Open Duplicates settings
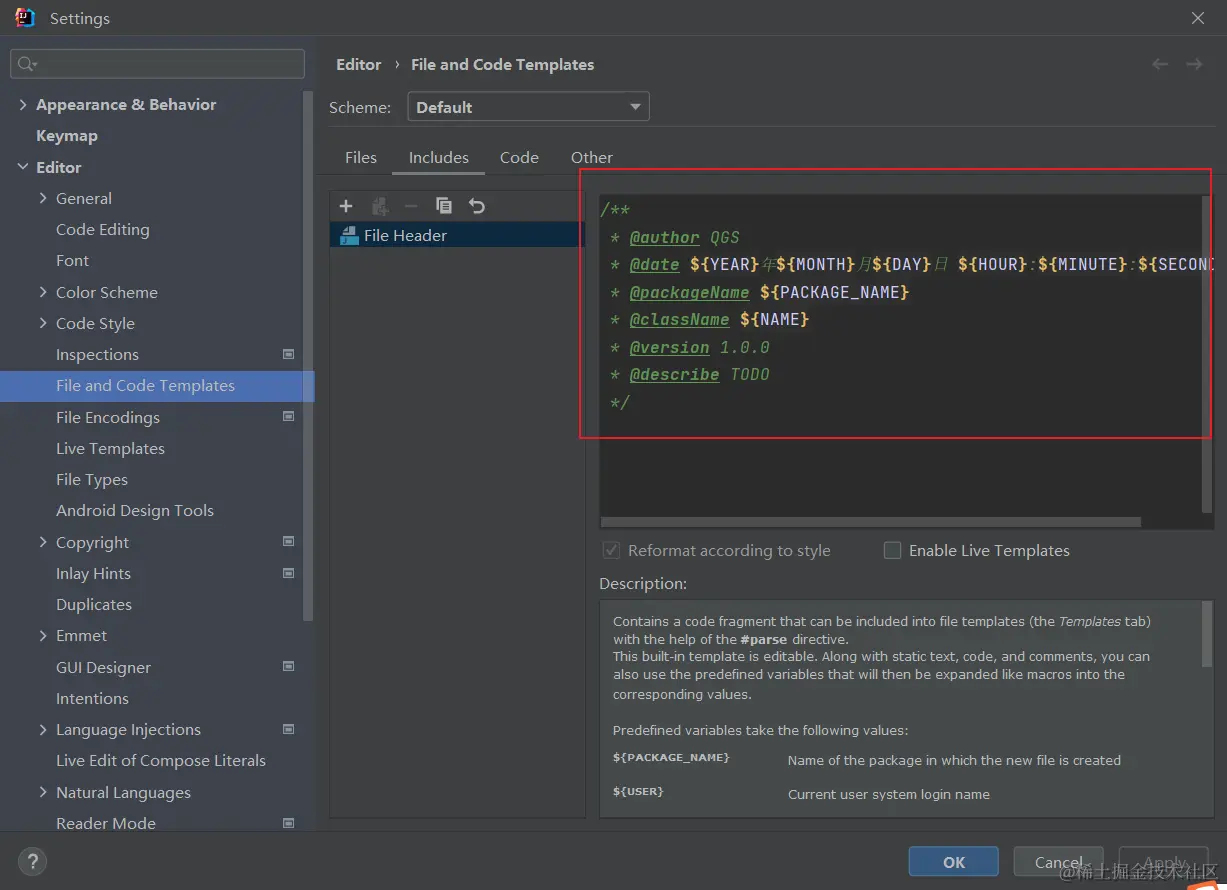The width and height of the screenshot is (1227, 890). 94,604
